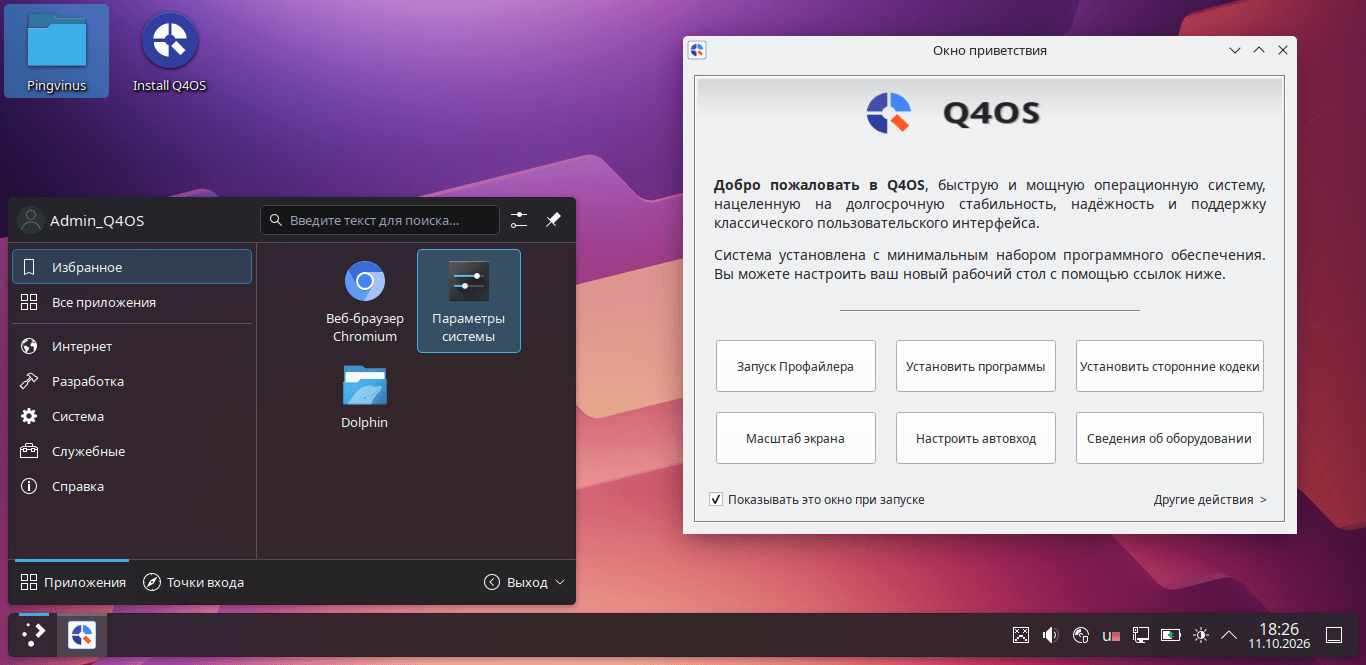Focus the application search field
The height and width of the screenshot is (665, 1366).
380,220
